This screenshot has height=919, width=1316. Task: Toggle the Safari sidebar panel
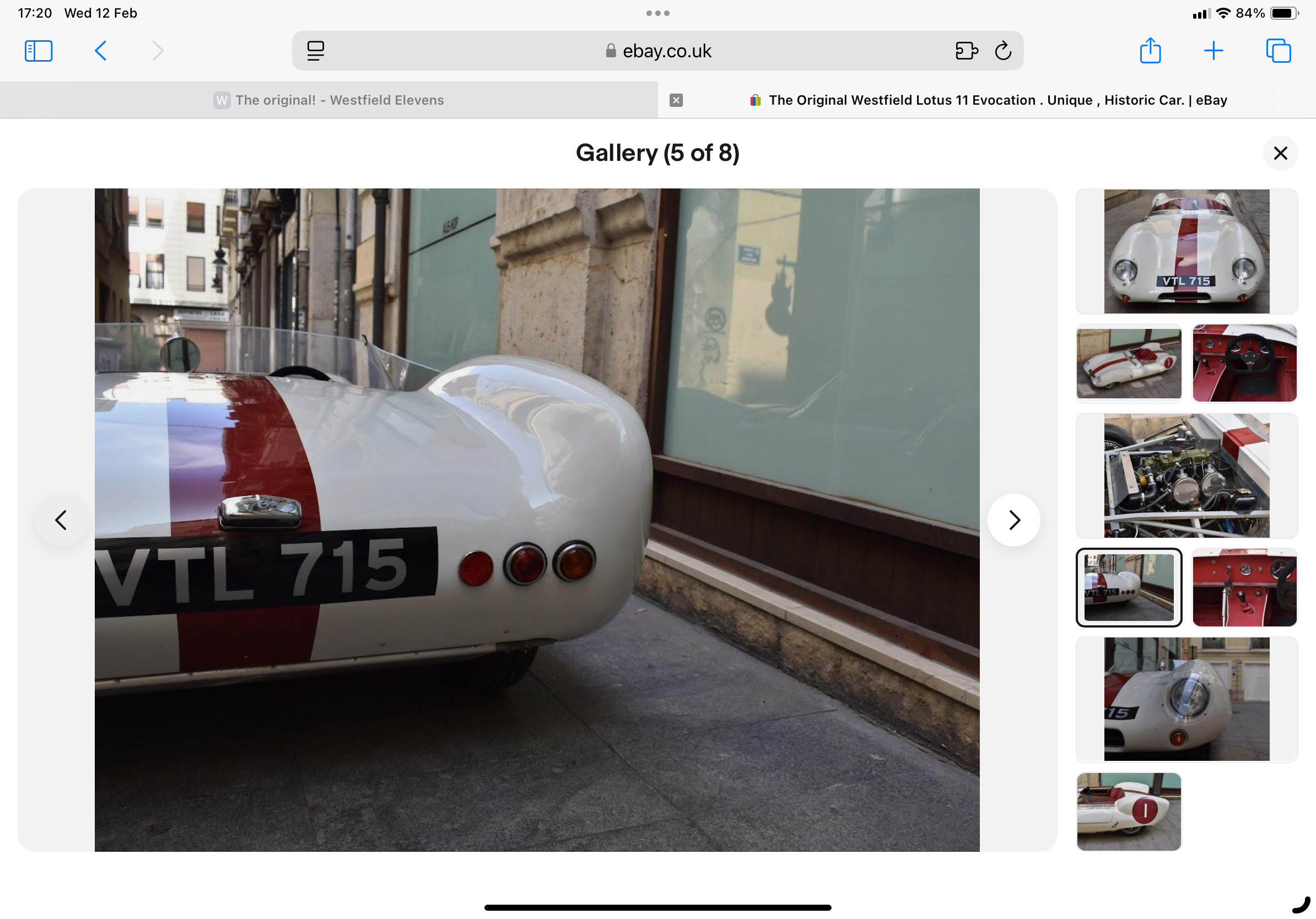pyautogui.click(x=39, y=51)
